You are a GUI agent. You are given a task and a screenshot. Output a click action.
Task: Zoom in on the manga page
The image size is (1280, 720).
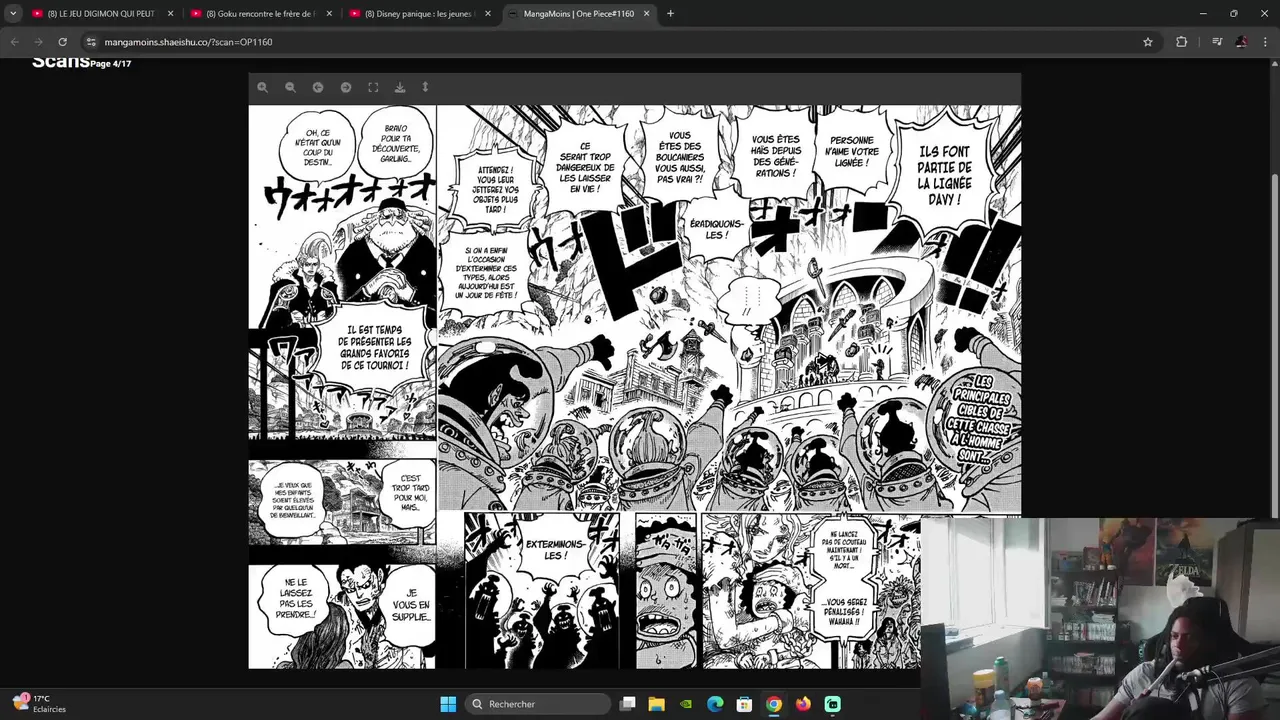pyautogui.click(x=262, y=87)
